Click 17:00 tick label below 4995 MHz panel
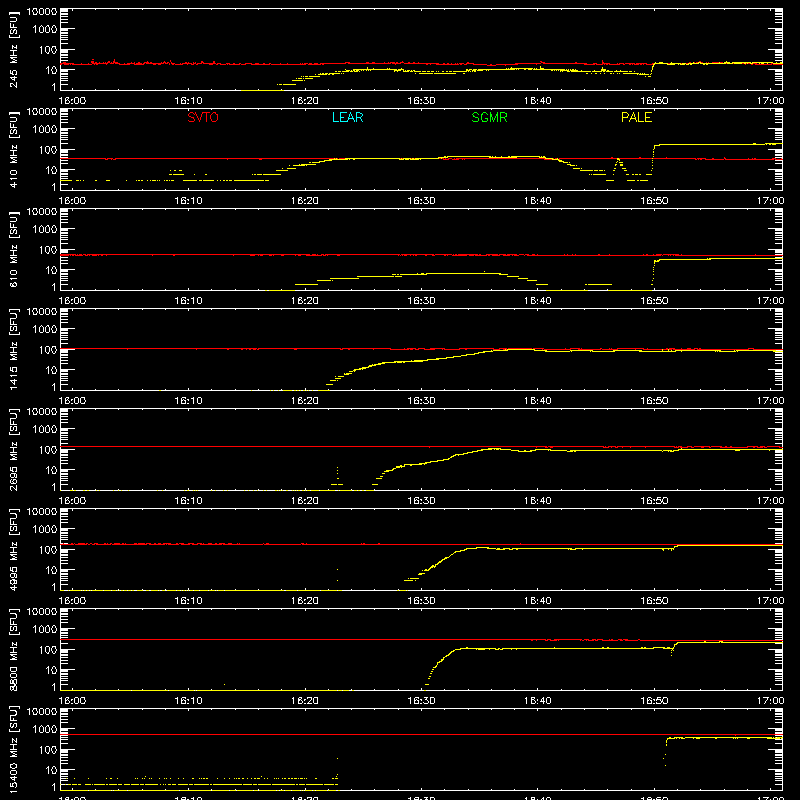 pyautogui.click(x=770, y=601)
